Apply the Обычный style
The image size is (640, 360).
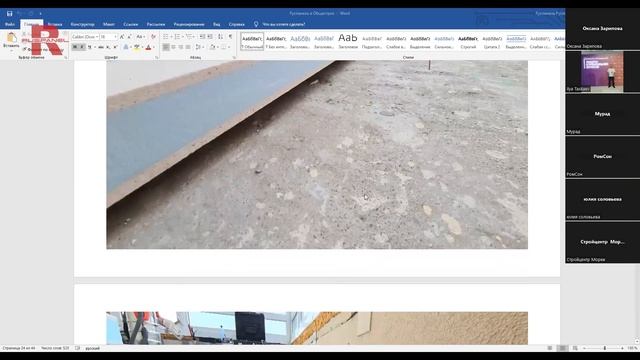(x=252, y=42)
